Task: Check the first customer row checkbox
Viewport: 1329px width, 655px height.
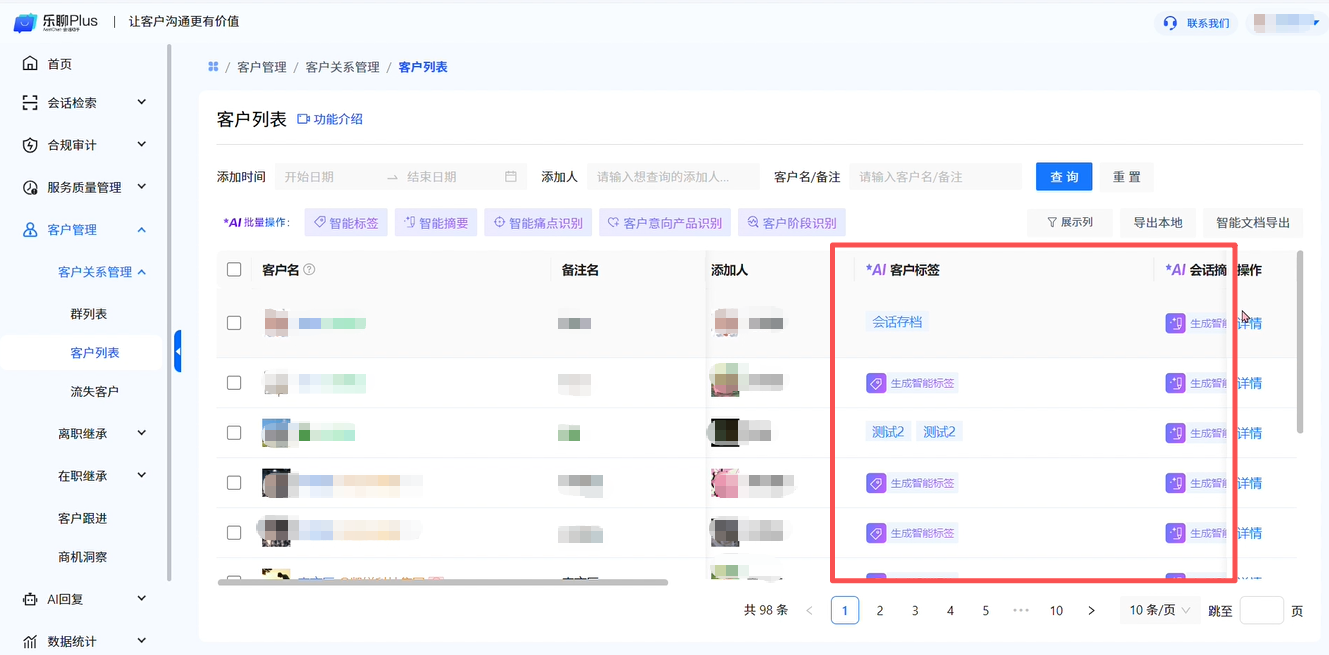Action: [234, 323]
